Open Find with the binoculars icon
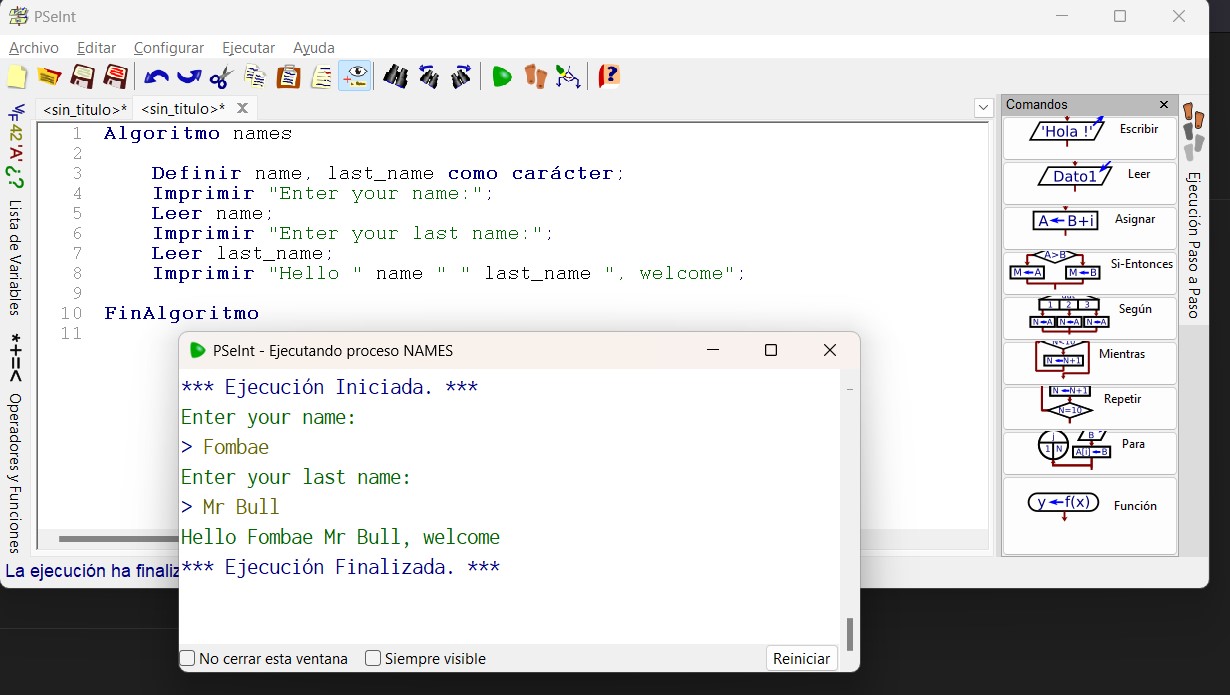The width and height of the screenshot is (1230, 695). click(395, 76)
